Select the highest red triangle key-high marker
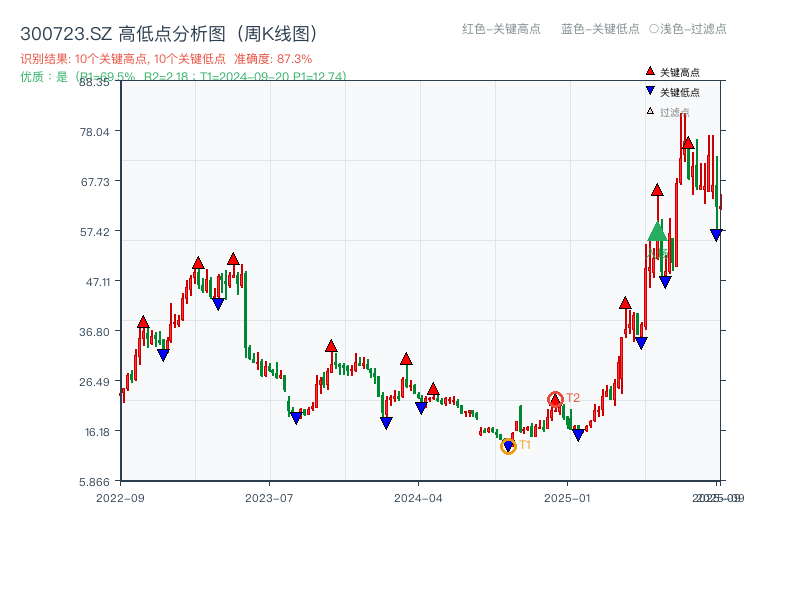Viewport: 800px width, 600px height. coord(688,143)
